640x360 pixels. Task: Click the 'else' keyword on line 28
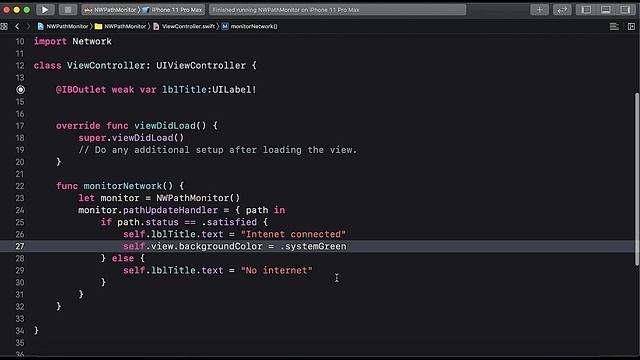(x=122, y=258)
